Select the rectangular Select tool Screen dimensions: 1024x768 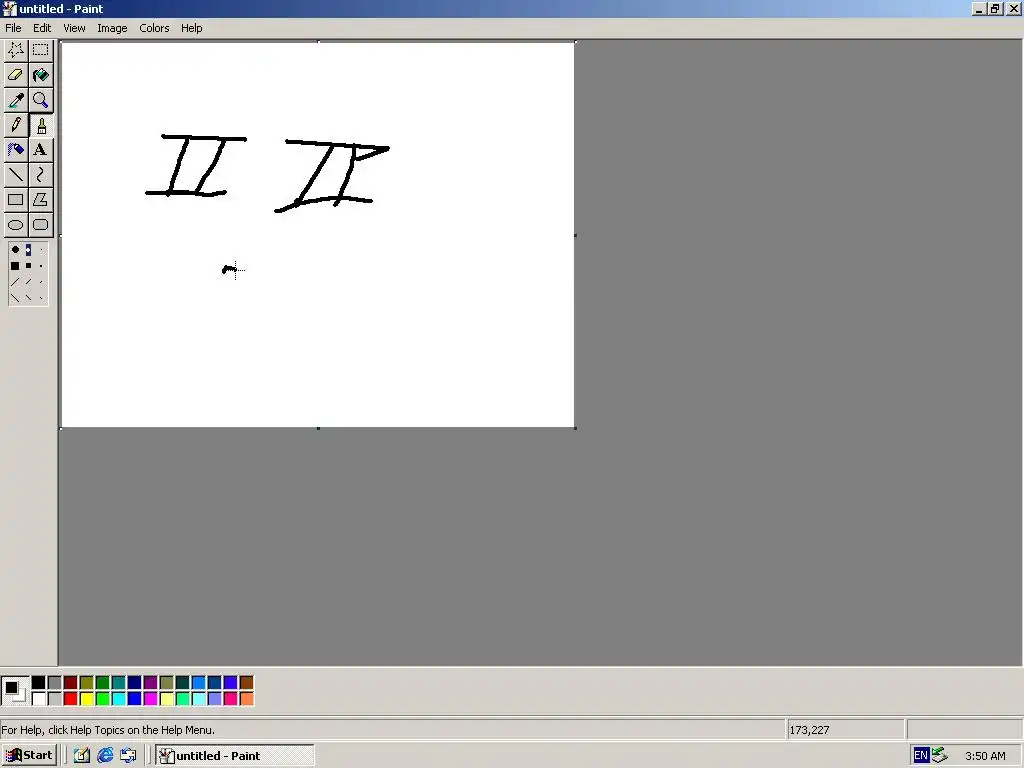40,50
